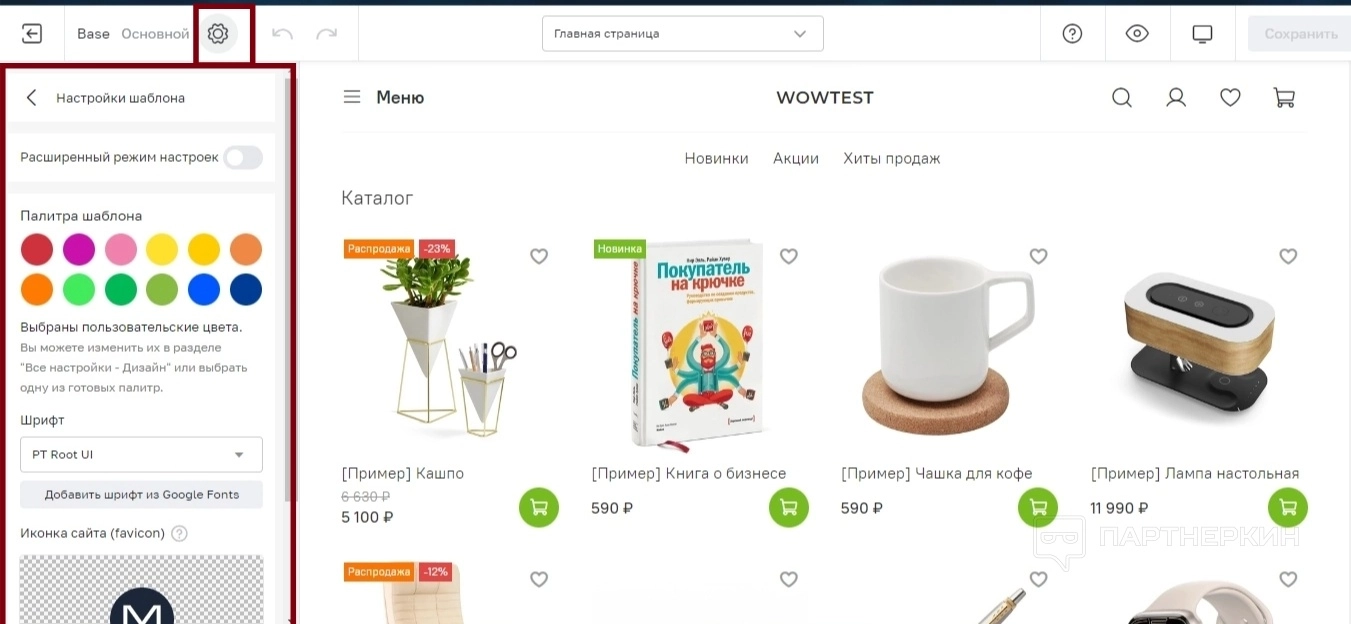Click the exit editor icon

[32, 34]
